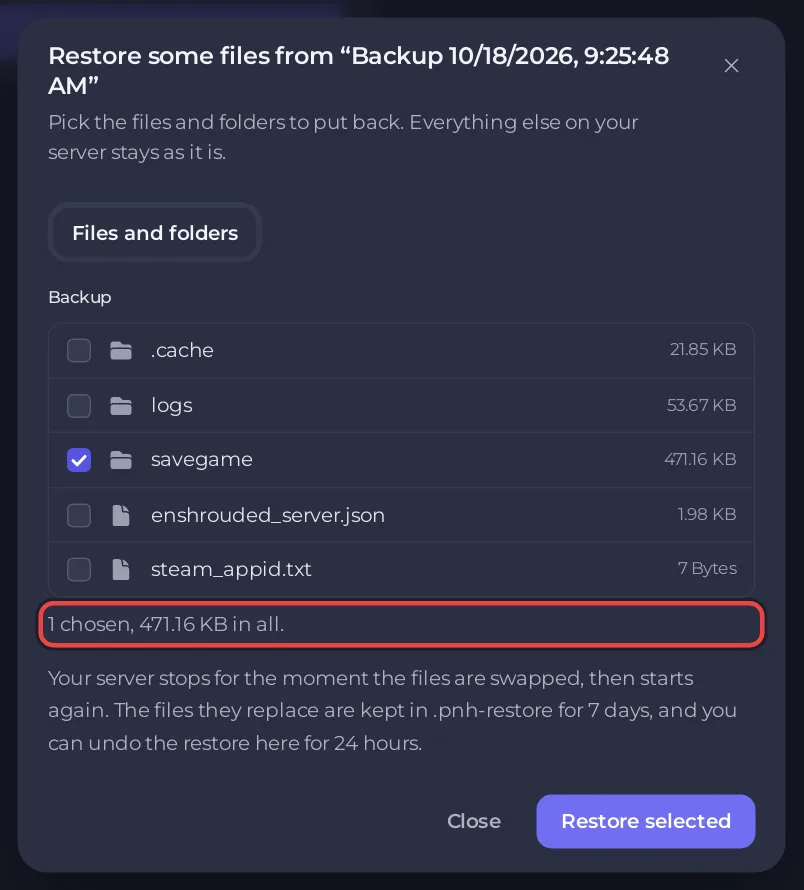Click the Backup breadcrumb label
This screenshot has height=890, width=804.
click(80, 297)
